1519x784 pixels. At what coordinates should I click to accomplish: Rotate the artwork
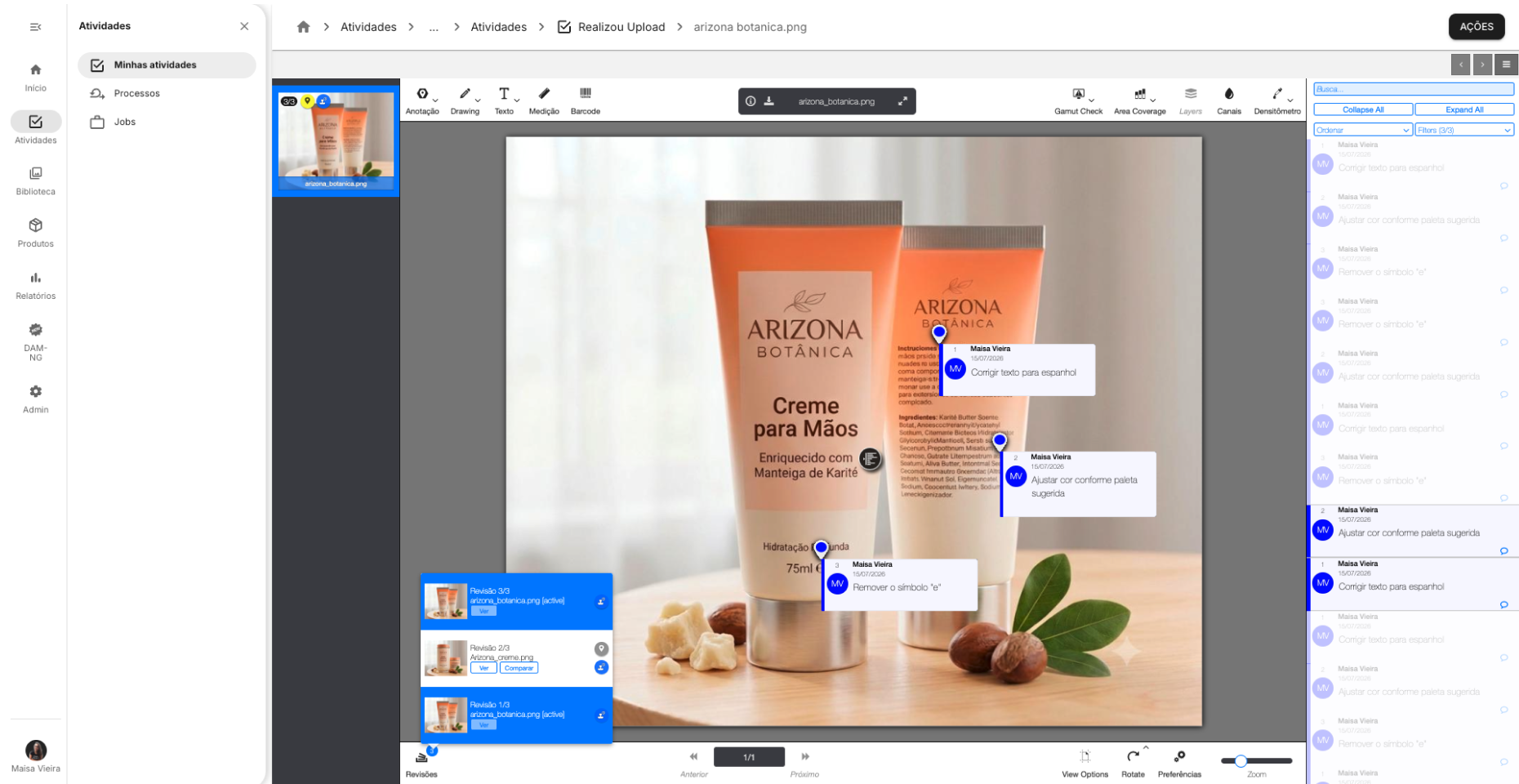click(x=1133, y=761)
